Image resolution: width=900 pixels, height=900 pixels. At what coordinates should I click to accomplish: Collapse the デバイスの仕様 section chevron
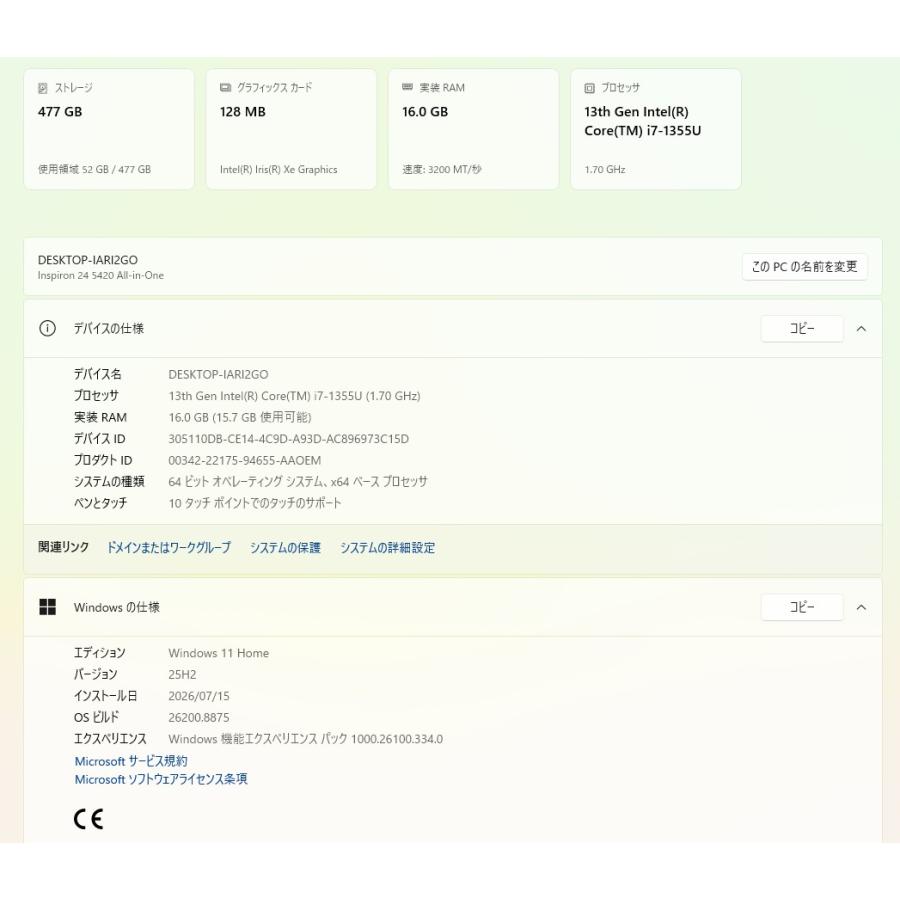tap(861, 329)
